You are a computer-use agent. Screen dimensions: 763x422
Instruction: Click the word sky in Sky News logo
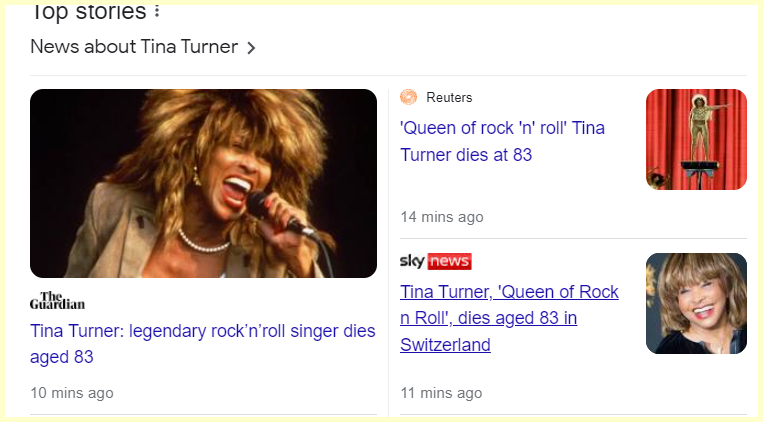pos(413,262)
